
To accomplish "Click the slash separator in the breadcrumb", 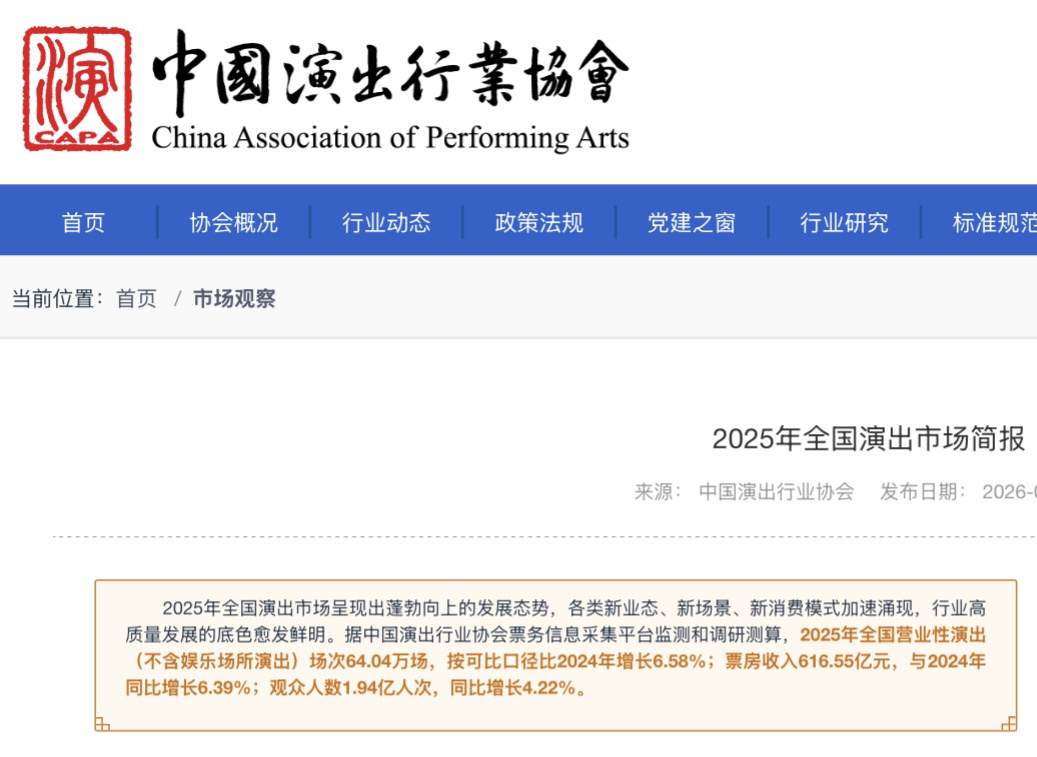I will (x=177, y=299).
